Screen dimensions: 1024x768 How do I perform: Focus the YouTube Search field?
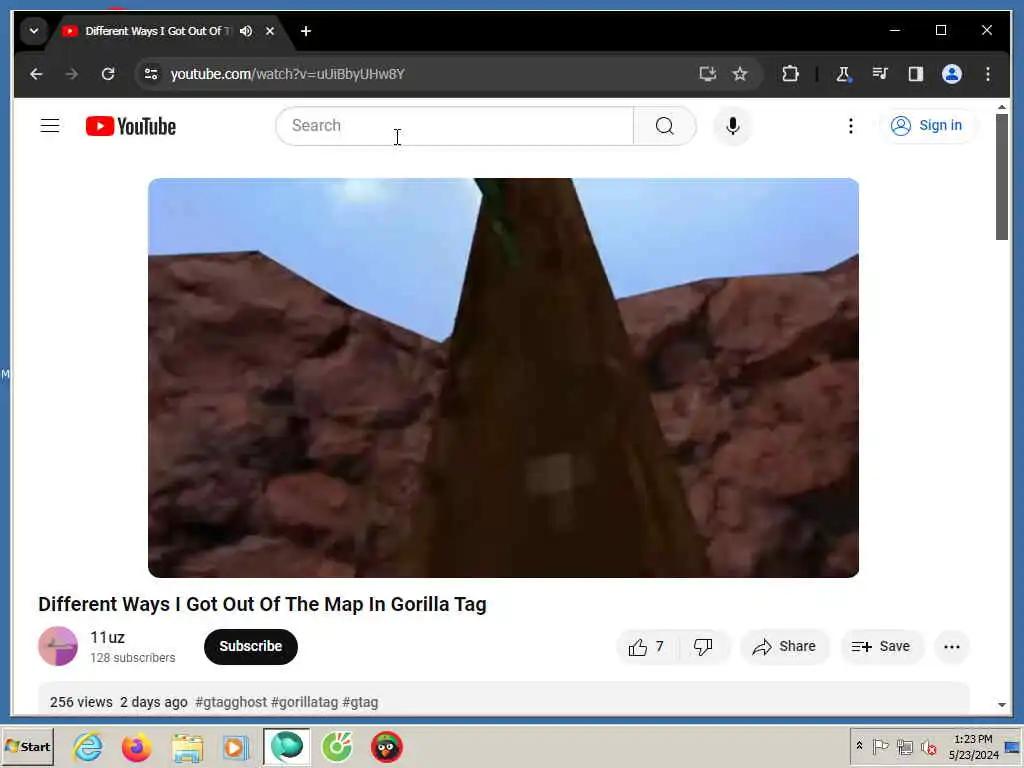455,125
